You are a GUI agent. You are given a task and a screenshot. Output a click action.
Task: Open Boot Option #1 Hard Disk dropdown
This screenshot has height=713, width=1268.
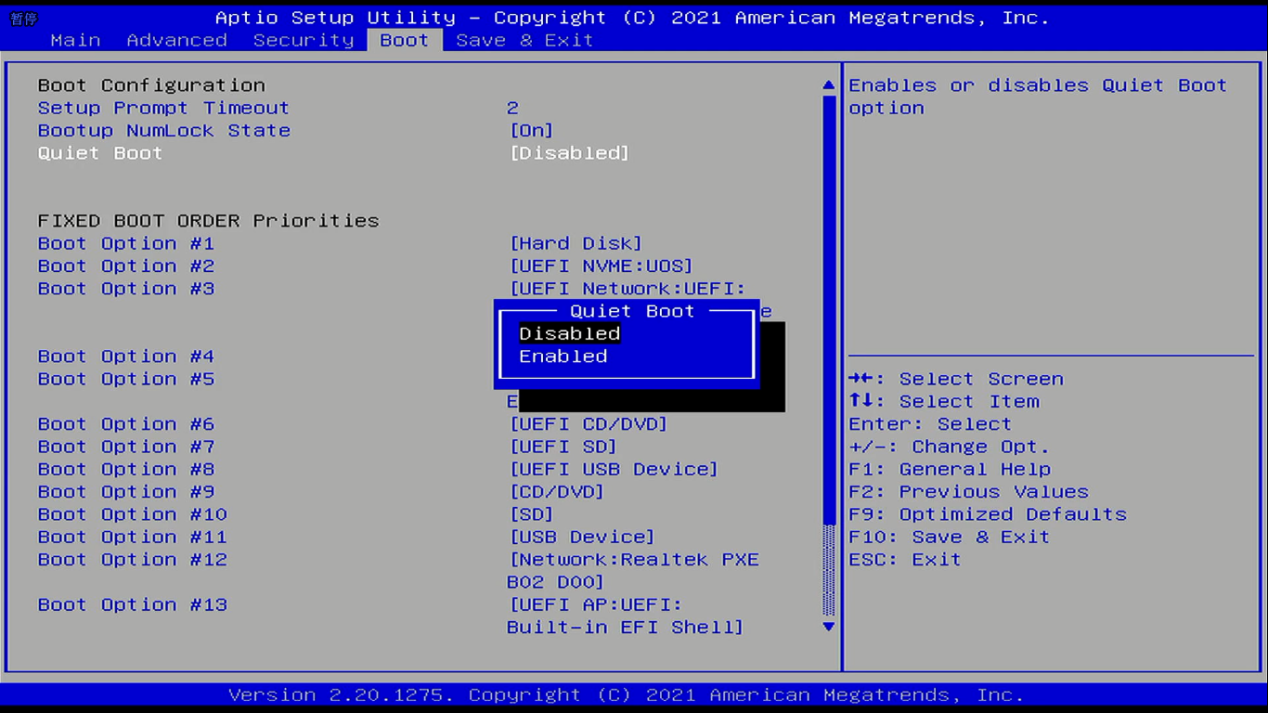(575, 244)
